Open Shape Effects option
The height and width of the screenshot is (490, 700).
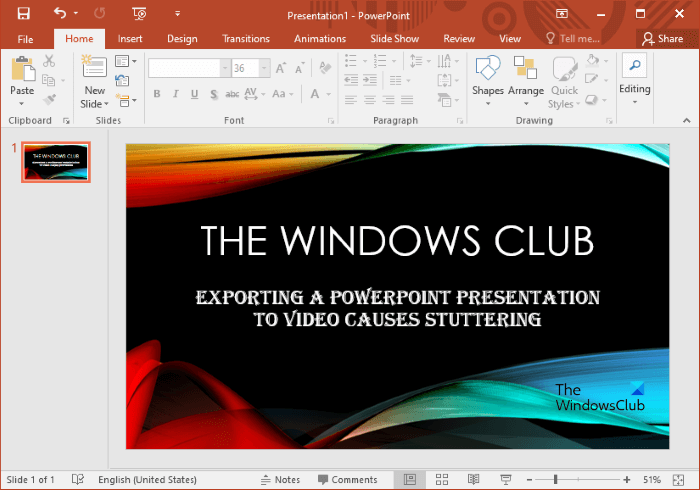[596, 100]
